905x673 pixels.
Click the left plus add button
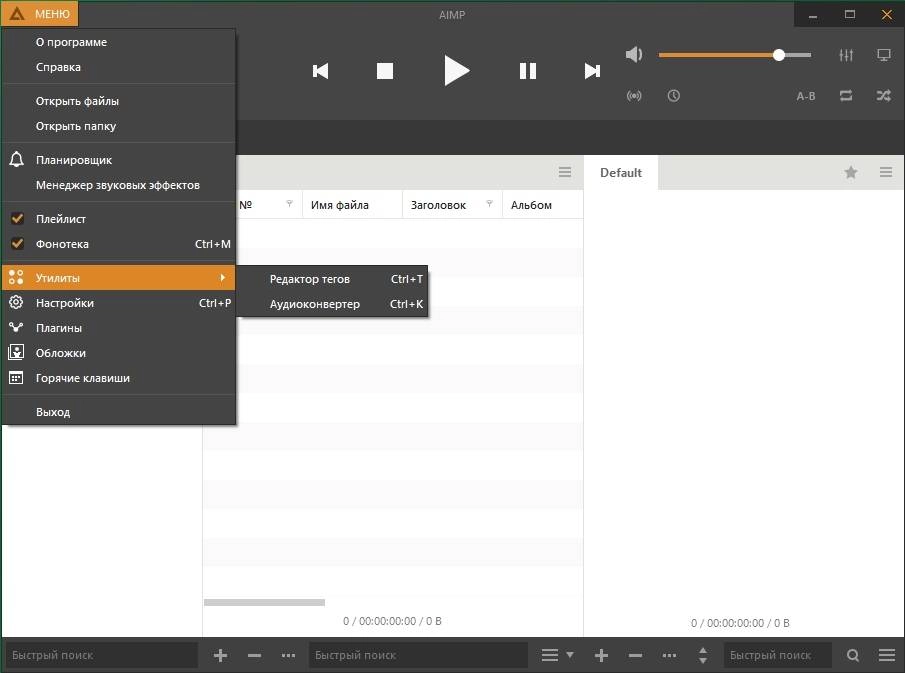click(220, 655)
